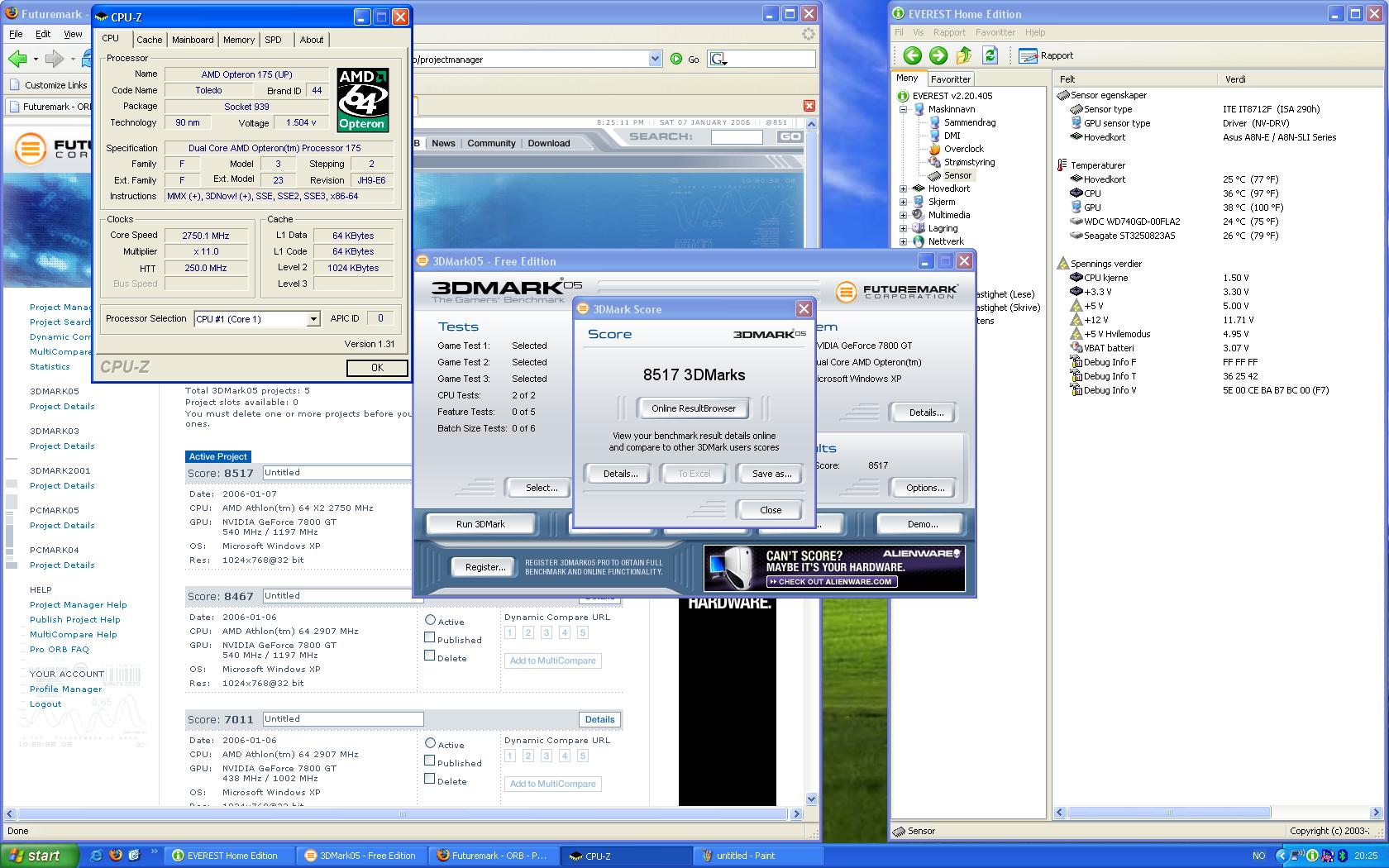The height and width of the screenshot is (868, 1389).
Task: Click the Windows start button
Action: [x=40, y=856]
